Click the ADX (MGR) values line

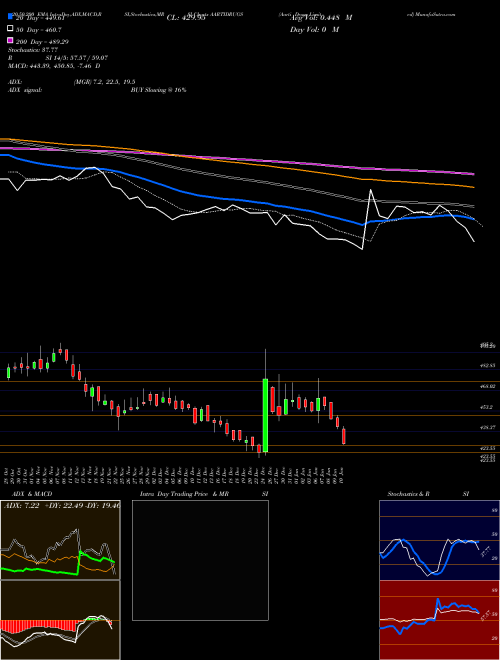pyautogui.click(x=72, y=82)
